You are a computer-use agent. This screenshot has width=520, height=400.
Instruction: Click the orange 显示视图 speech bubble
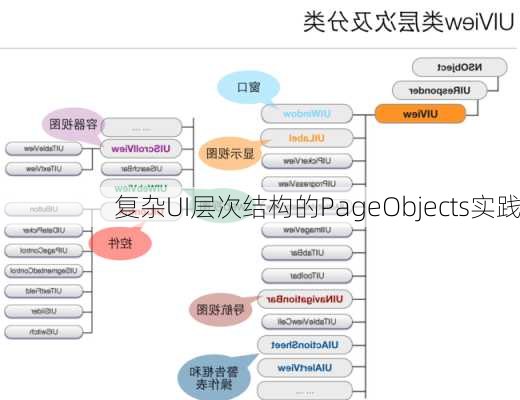(230, 154)
